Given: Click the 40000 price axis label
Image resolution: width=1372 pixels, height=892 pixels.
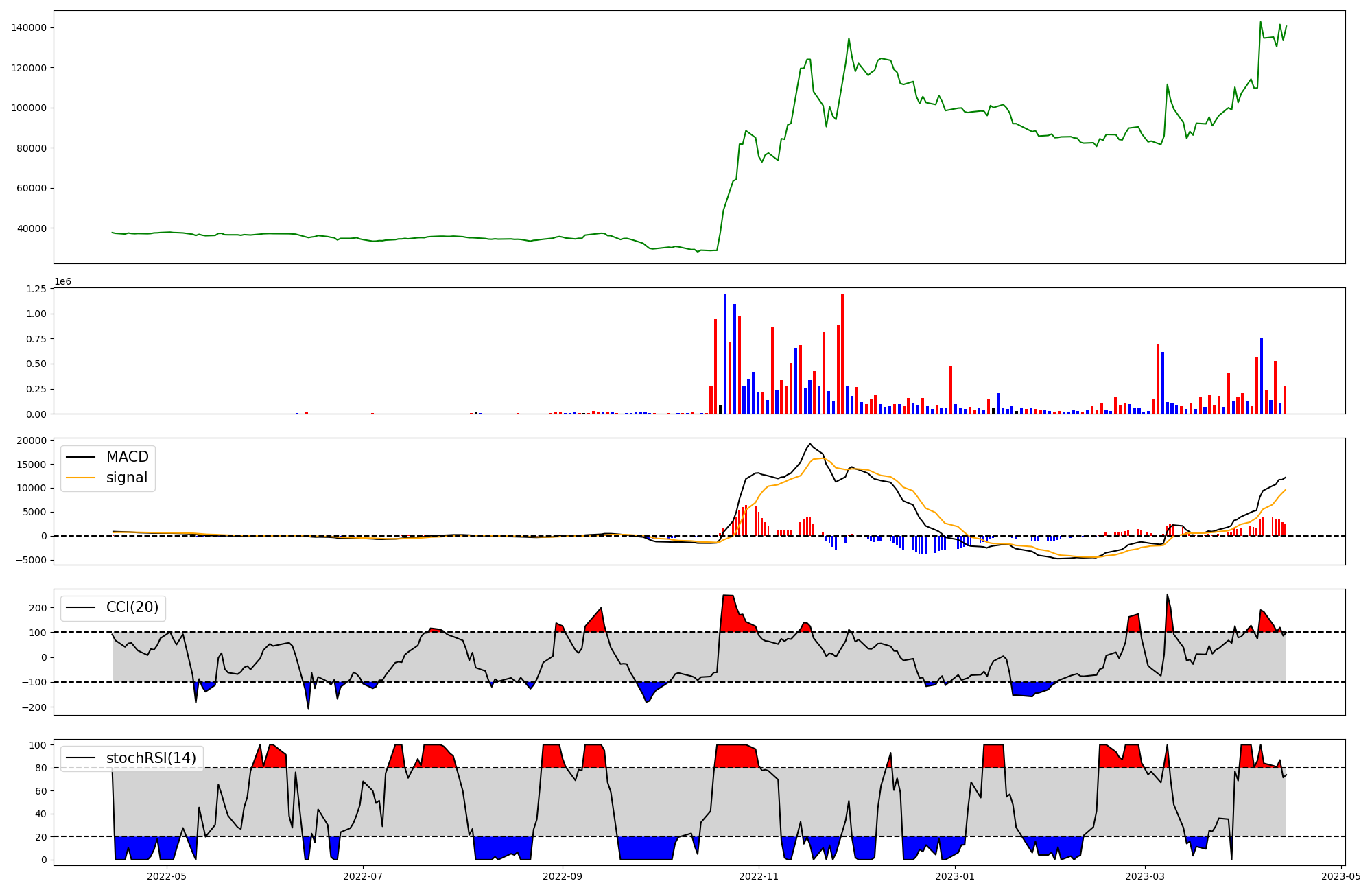Looking at the screenshot, I should click(x=32, y=228).
